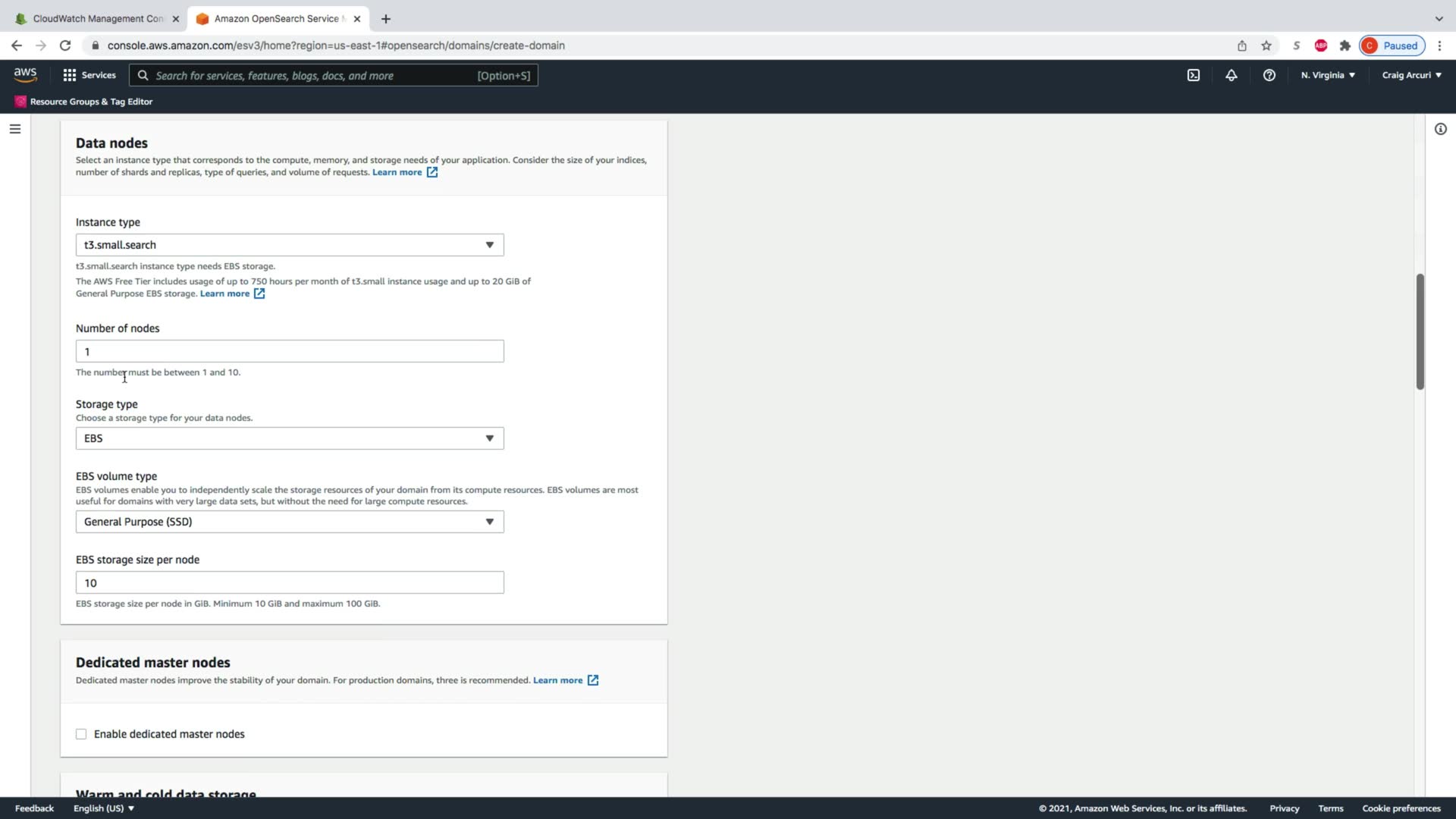Open the info panel icon

pos(1440,129)
